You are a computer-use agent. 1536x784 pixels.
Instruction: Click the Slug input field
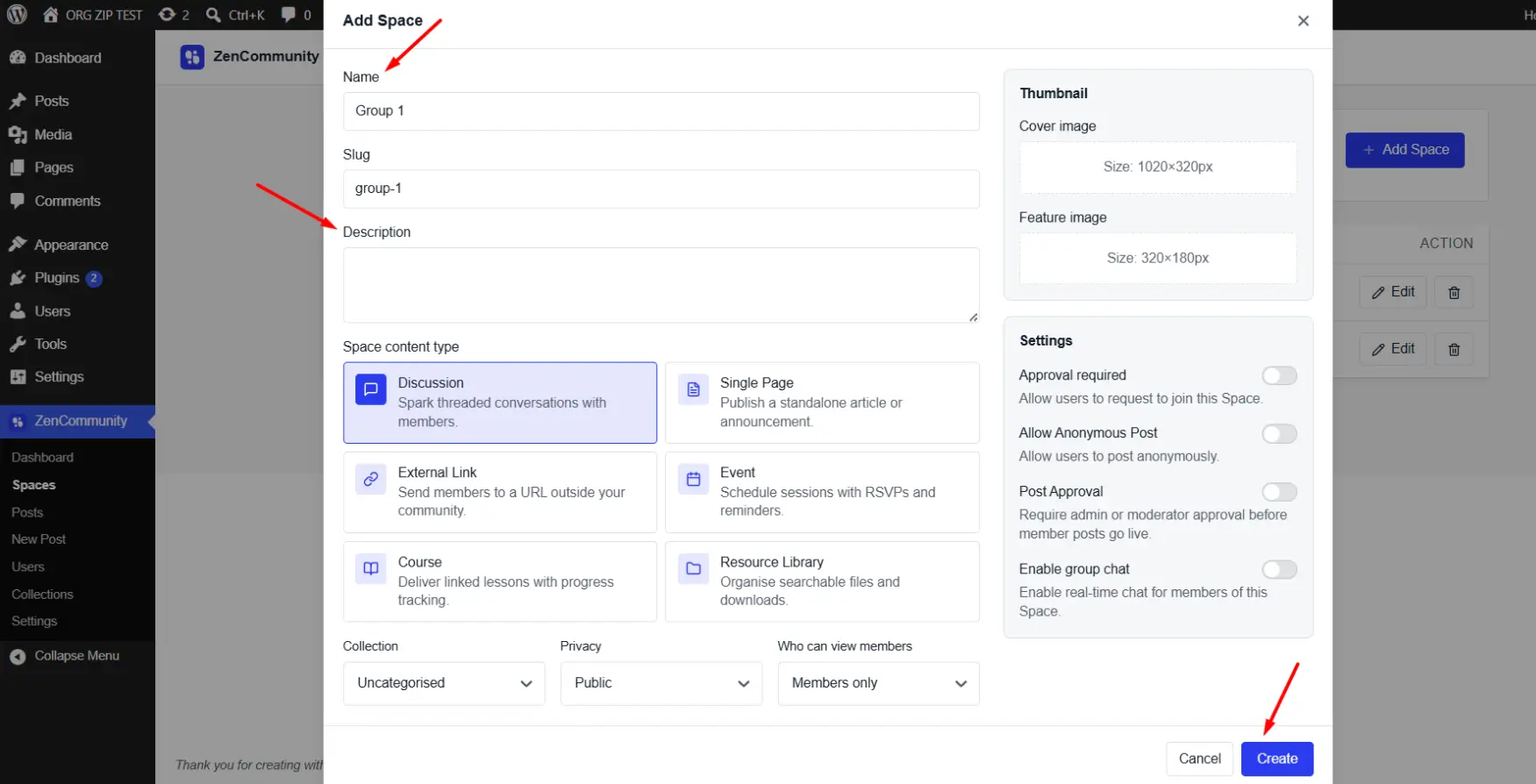661,189
